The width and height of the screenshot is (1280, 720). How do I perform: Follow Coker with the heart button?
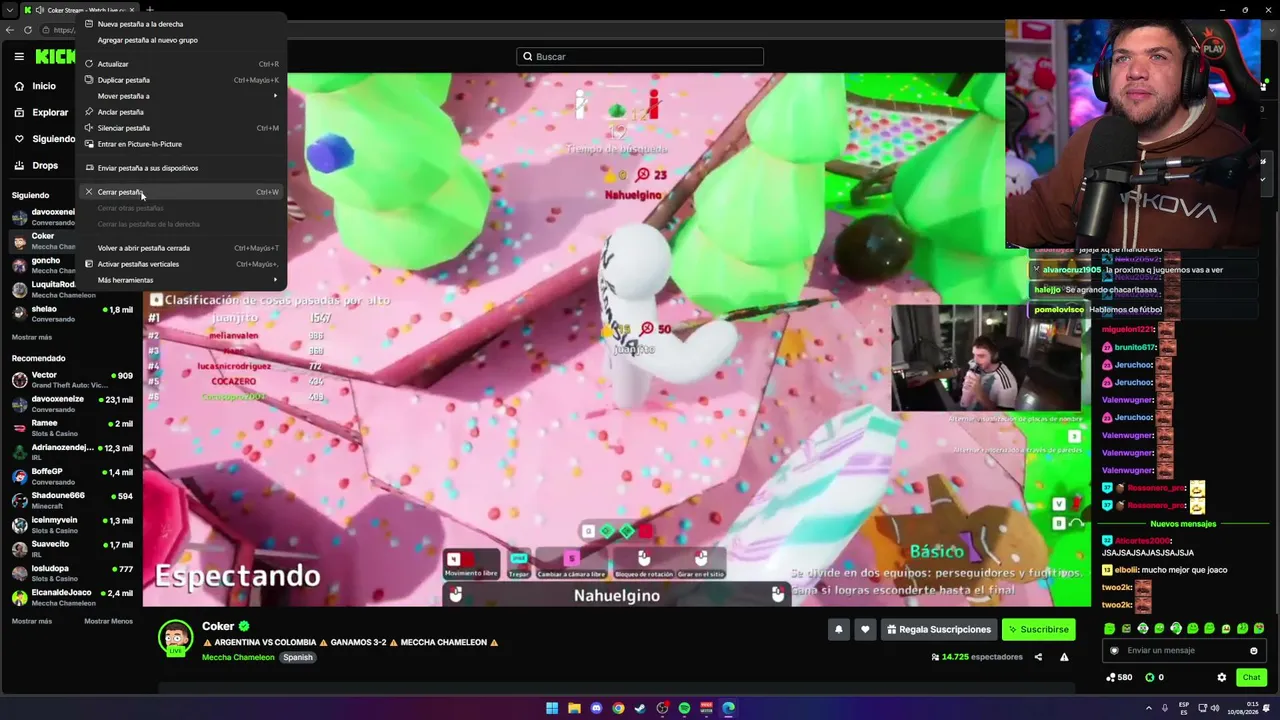click(865, 629)
